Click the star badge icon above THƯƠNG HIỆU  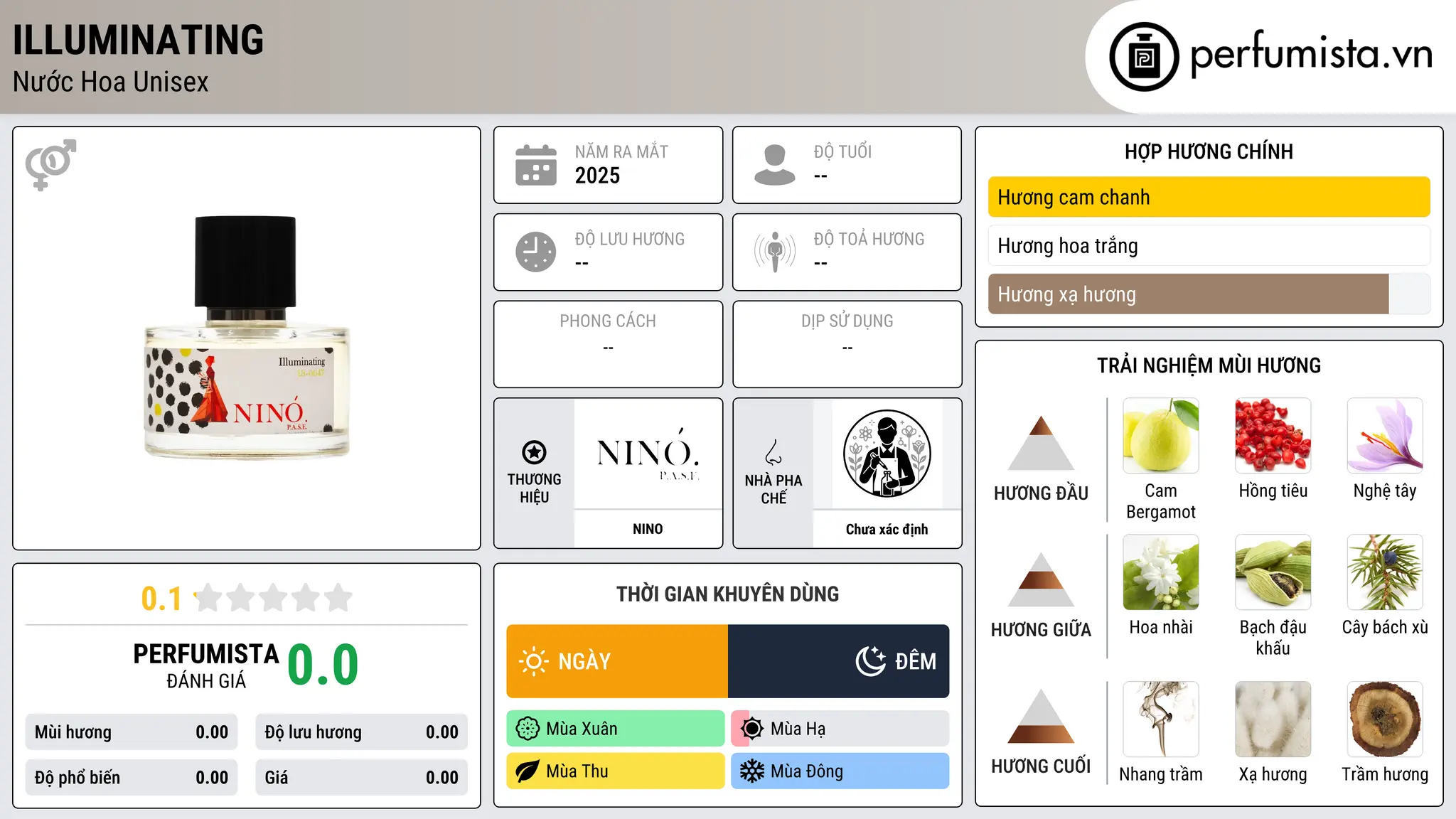[x=534, y=452]
